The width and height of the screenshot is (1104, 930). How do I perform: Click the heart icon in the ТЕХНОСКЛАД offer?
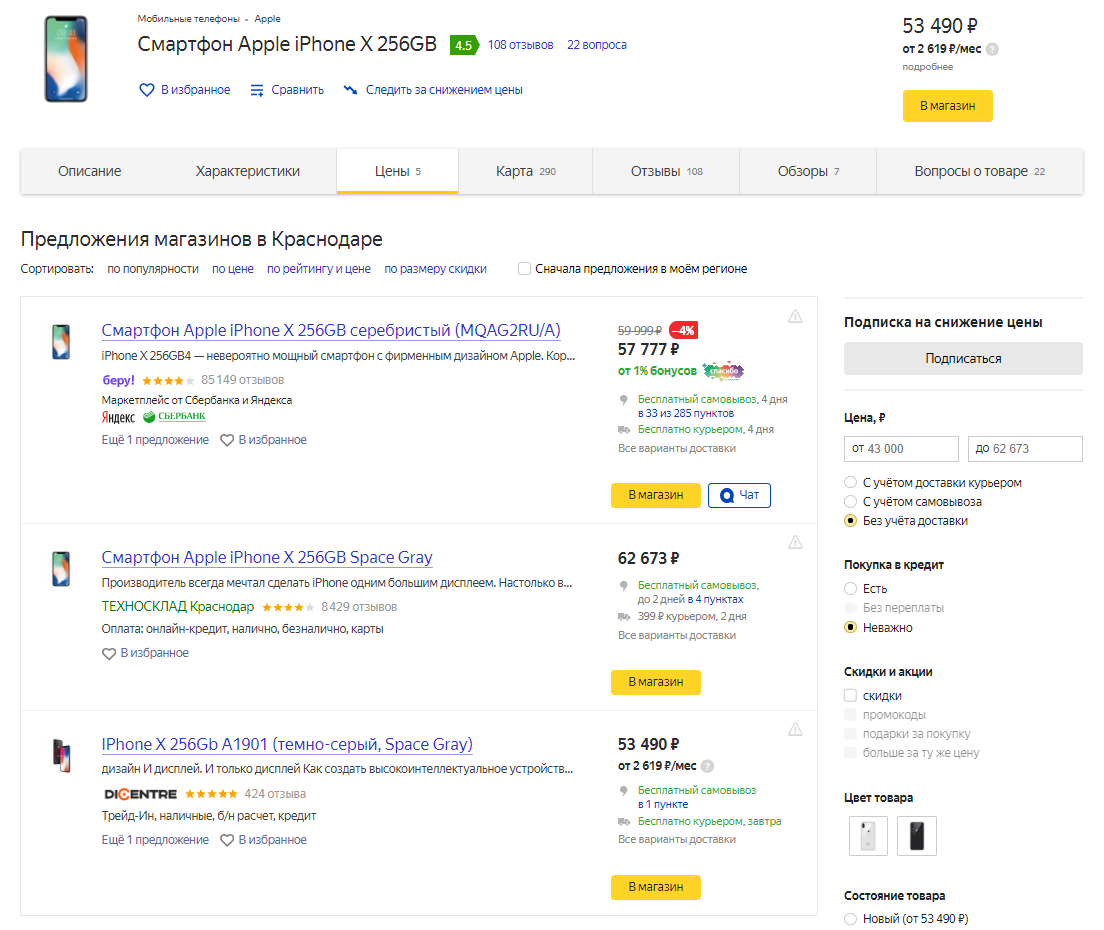point(108,653)
